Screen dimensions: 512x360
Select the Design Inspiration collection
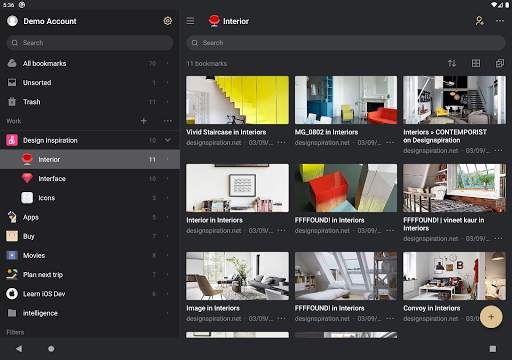click(90, 140)
